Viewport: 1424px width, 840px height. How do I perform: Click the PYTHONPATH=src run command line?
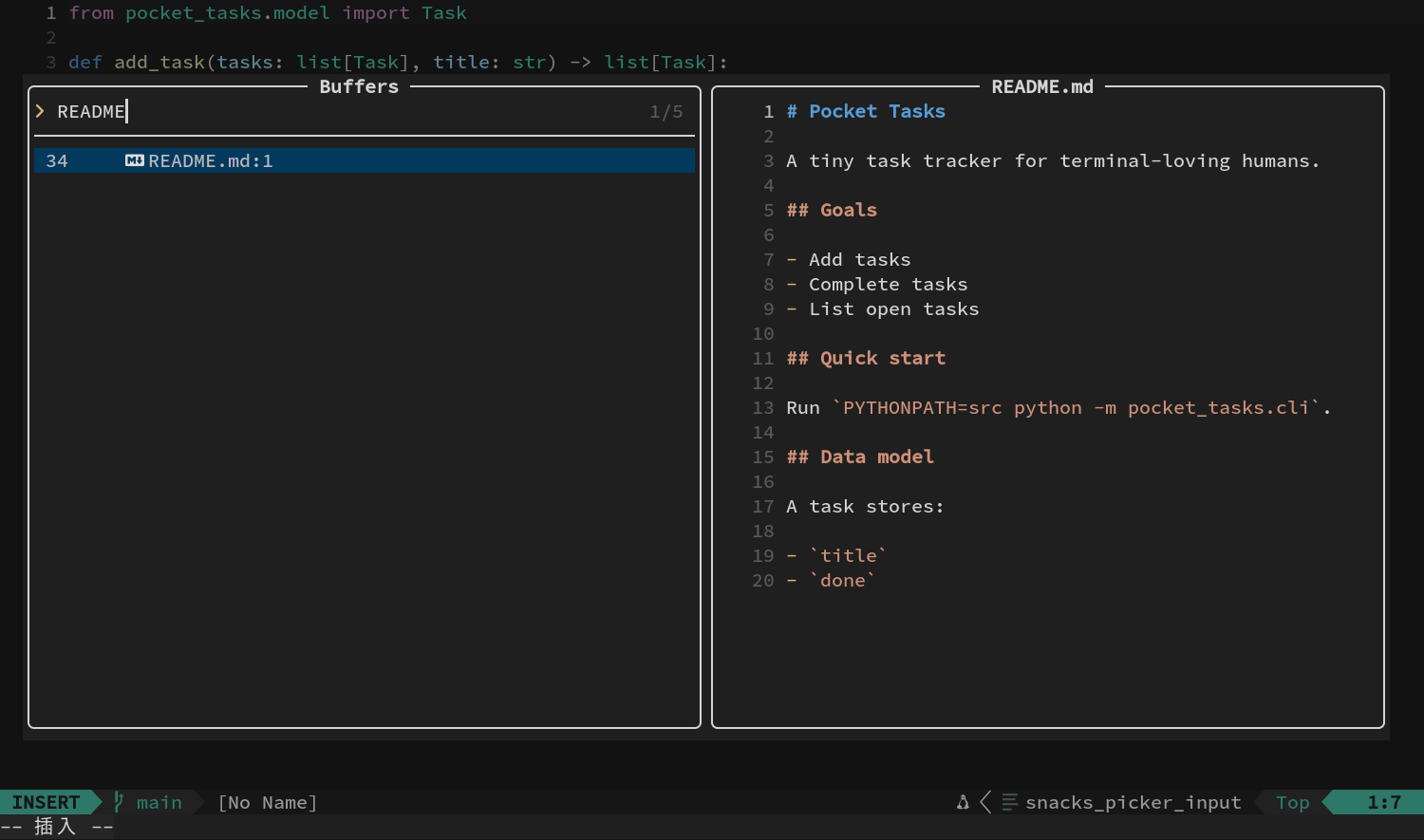click(x=1059, y=407)
